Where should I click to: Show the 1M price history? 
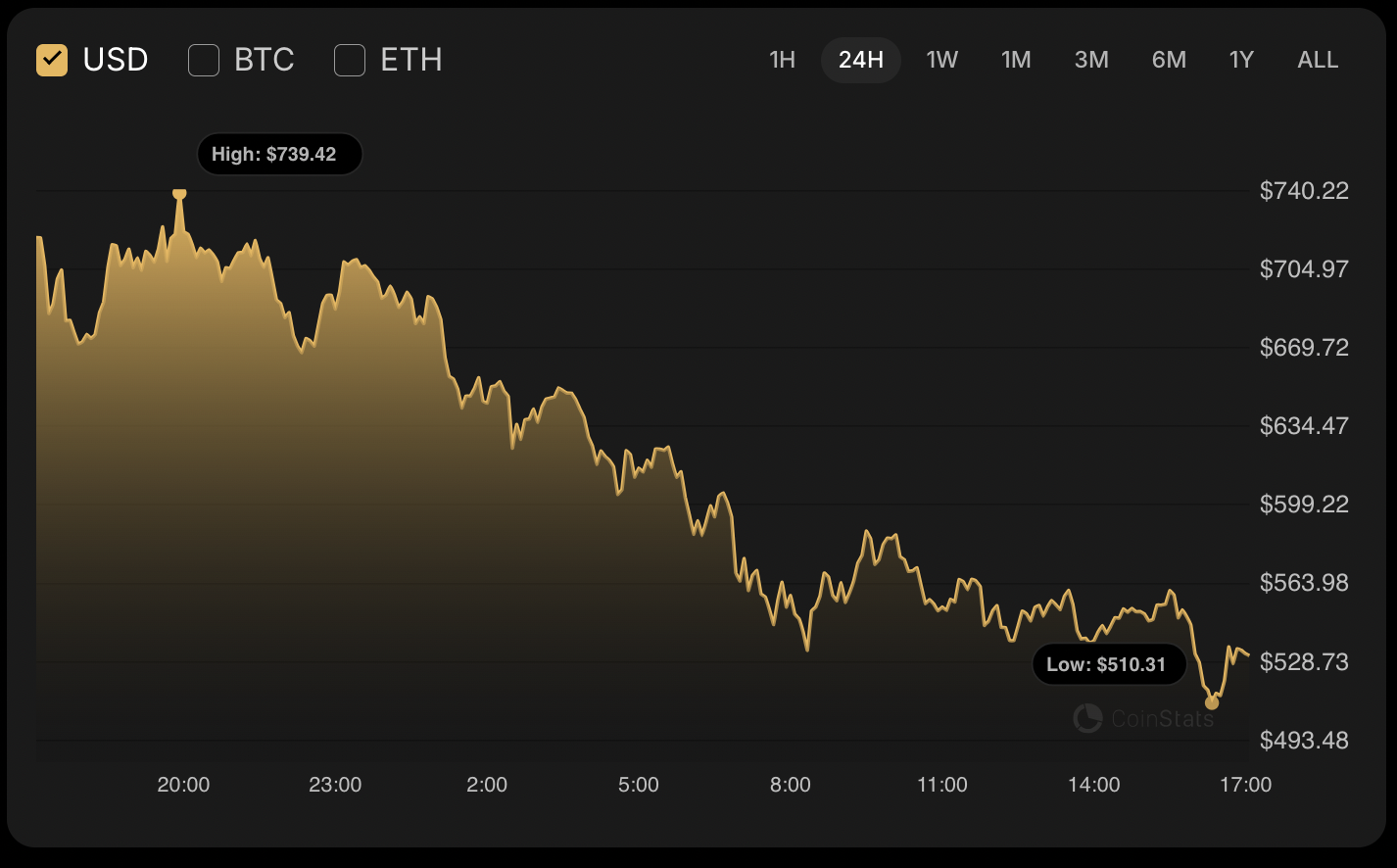coord(1016,60)
